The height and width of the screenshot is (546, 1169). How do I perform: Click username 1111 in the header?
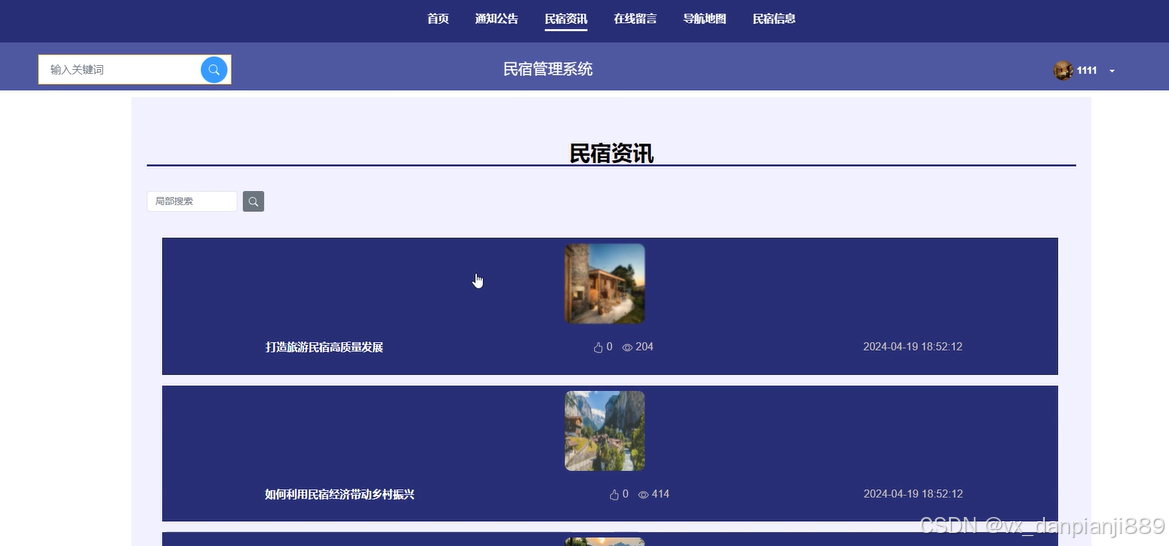click(1087, 70)
